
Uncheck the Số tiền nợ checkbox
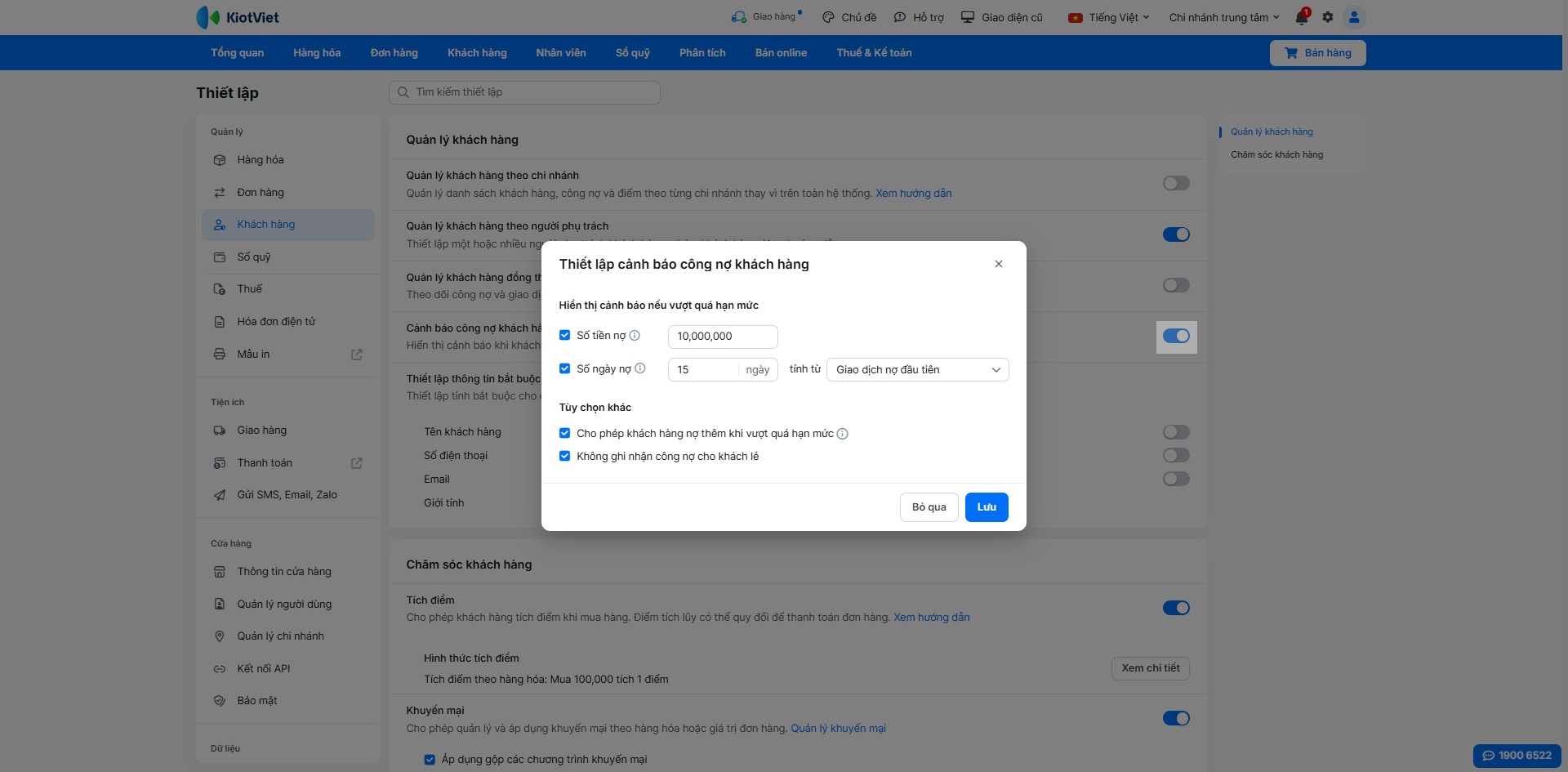click(x=564, y=335)
